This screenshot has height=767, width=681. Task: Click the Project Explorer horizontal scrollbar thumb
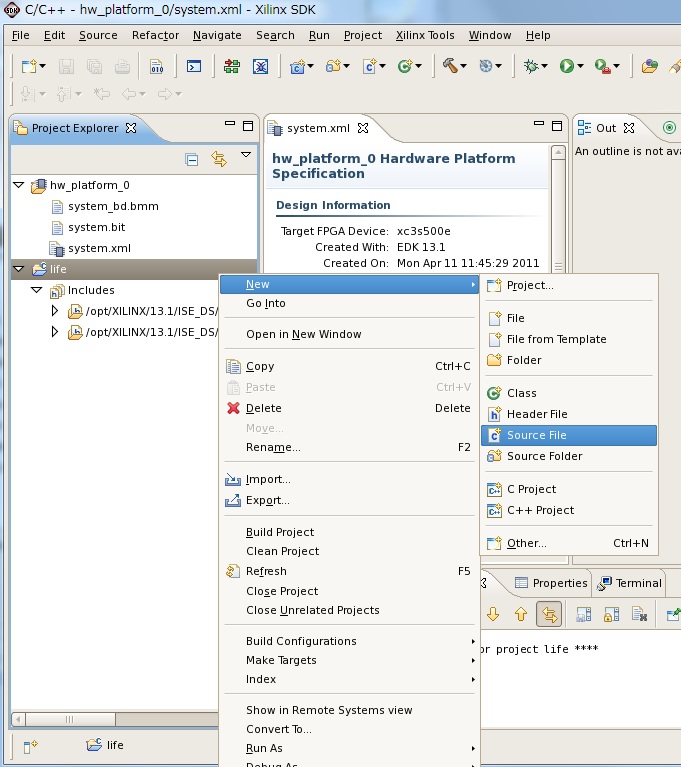point(70,719)
